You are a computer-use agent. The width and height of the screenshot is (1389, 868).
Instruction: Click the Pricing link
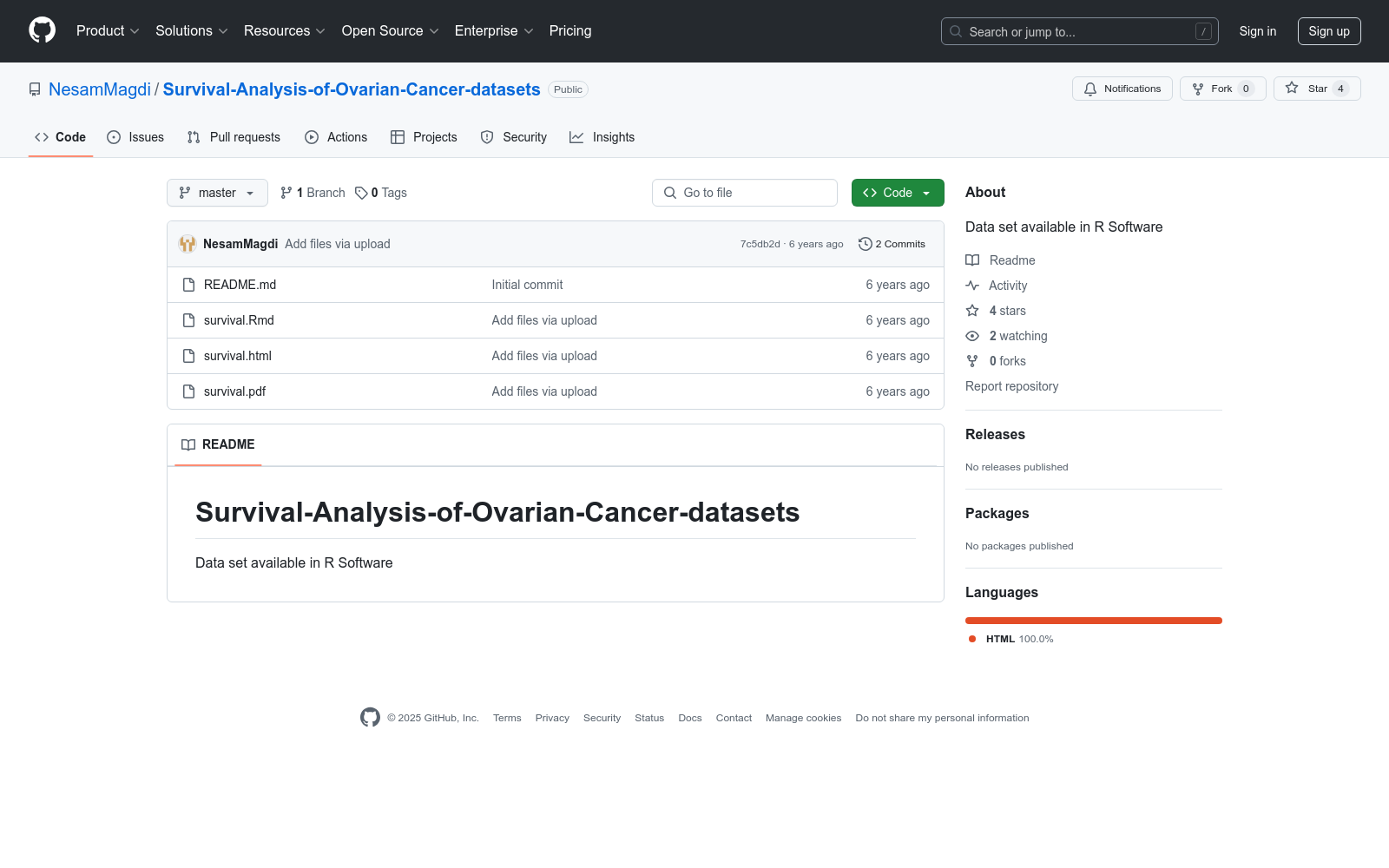[x=570, y=30]
